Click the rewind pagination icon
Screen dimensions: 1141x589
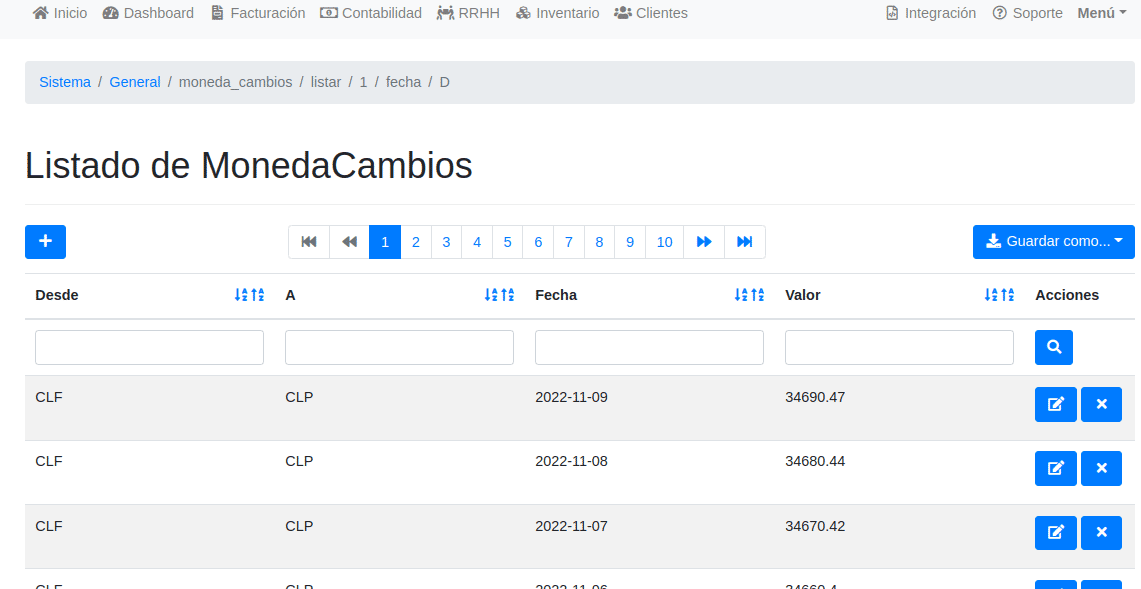point(349,242)
